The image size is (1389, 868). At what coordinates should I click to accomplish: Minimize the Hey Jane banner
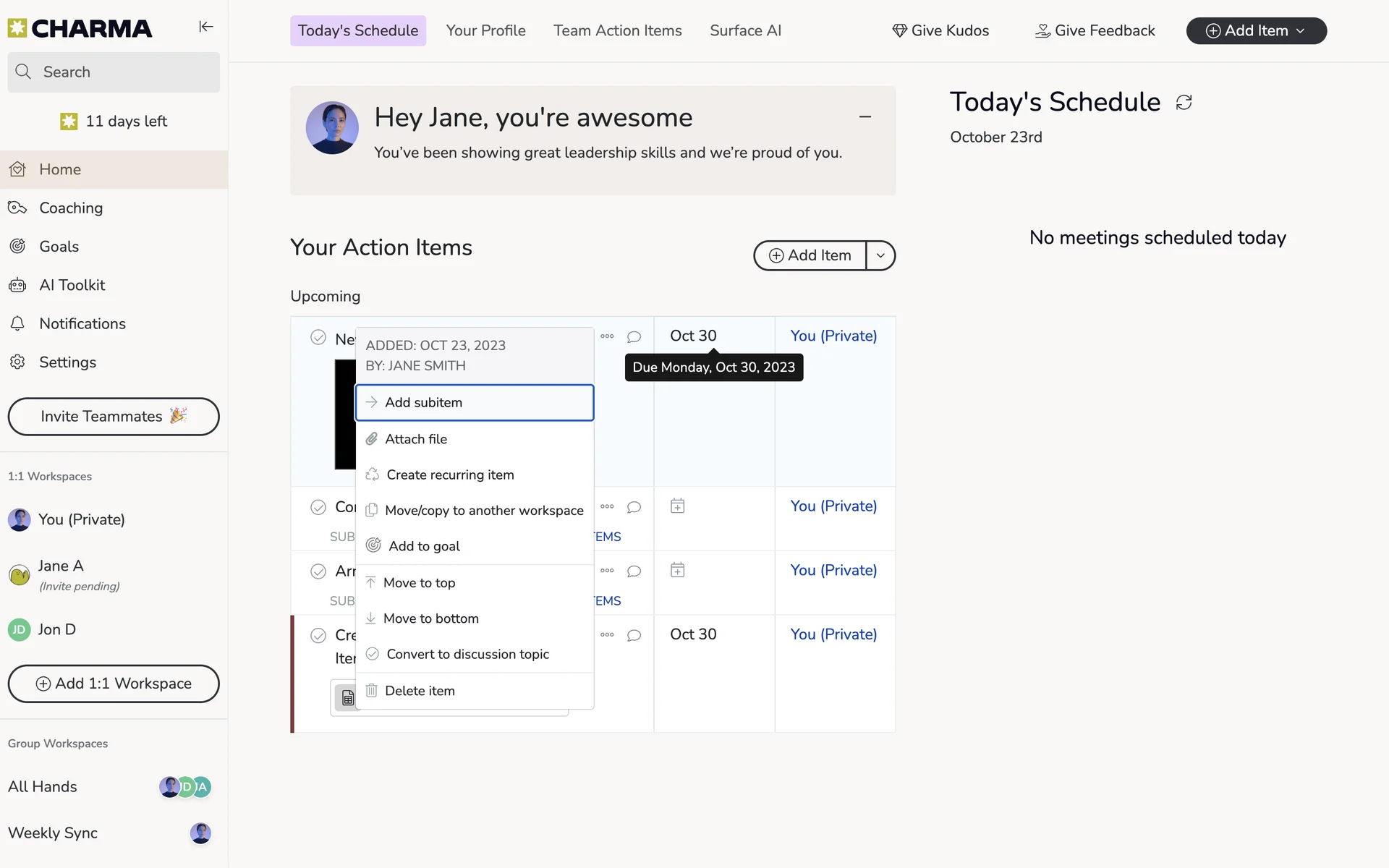[x=865, y=116]
